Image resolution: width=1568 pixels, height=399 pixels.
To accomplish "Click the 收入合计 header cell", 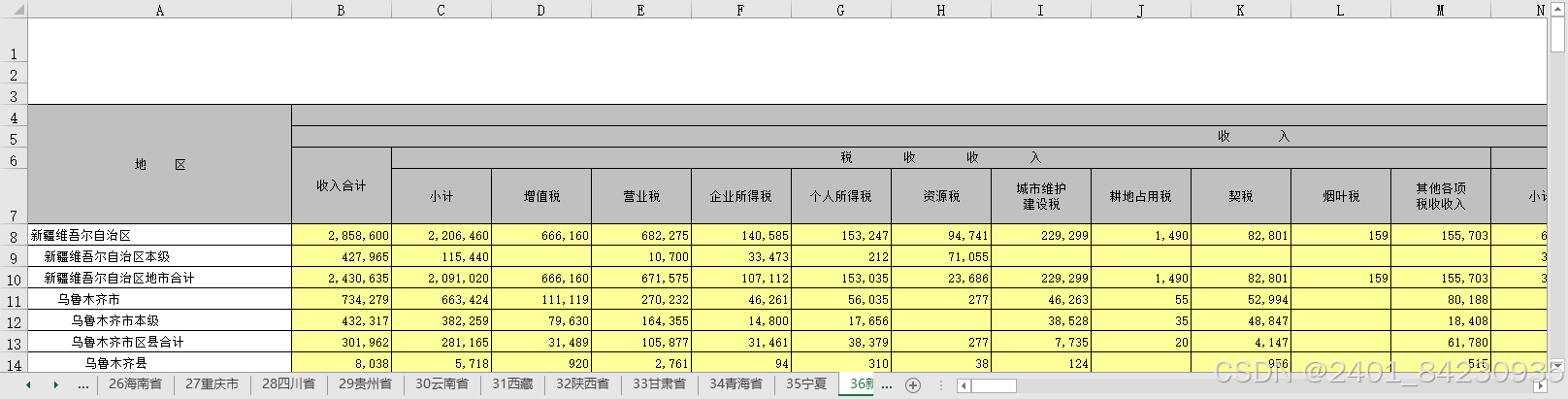I will click(341, 185).
